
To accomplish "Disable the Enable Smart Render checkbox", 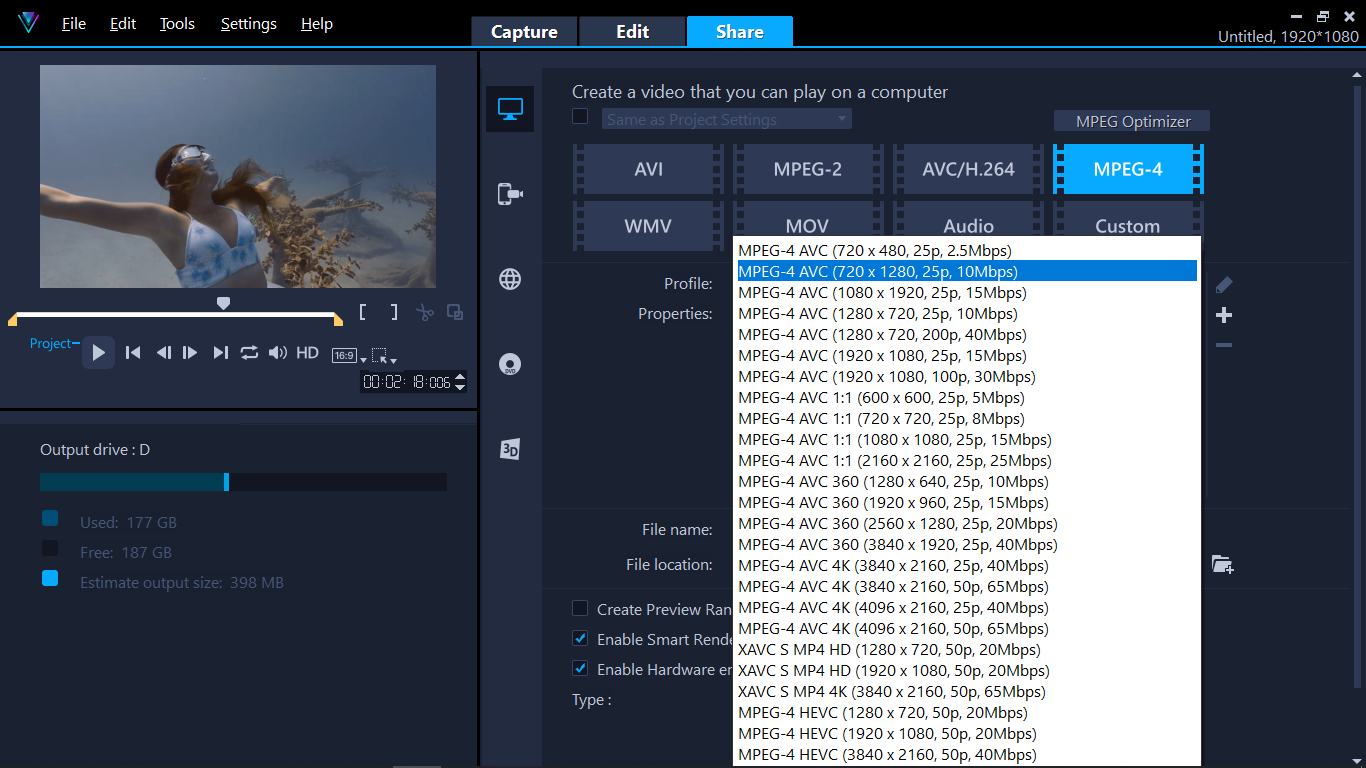I will point(580,638).
